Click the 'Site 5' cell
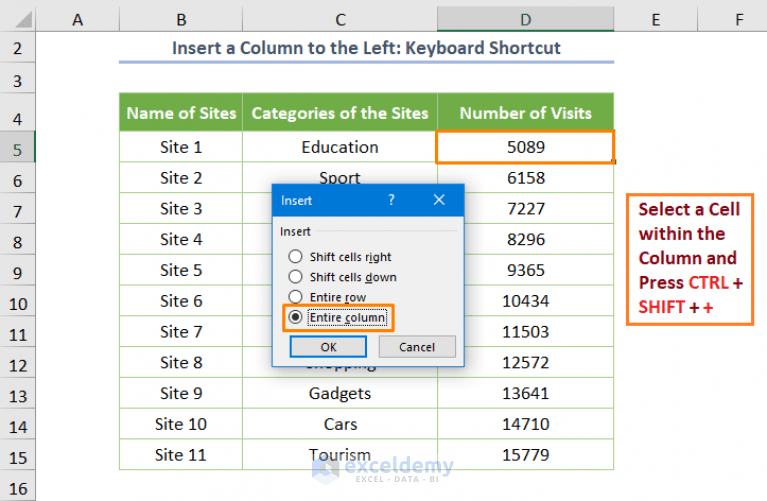Image resolution: width=767 pixels, height=501 pixels. (181, 270)
